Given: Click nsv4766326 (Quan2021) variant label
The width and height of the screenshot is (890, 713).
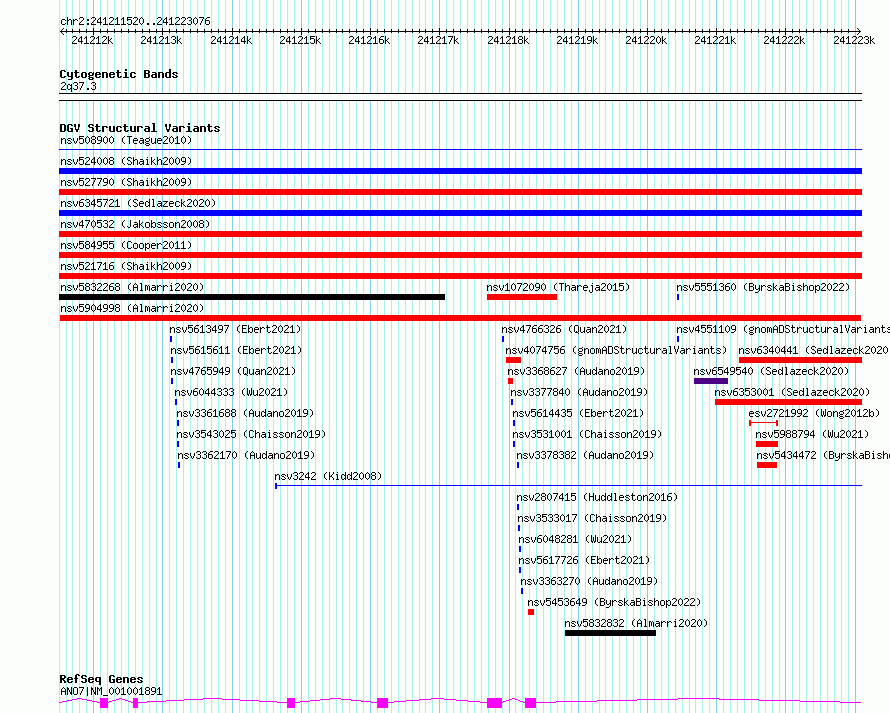Looking at the screenshot, I should [564, 329].
